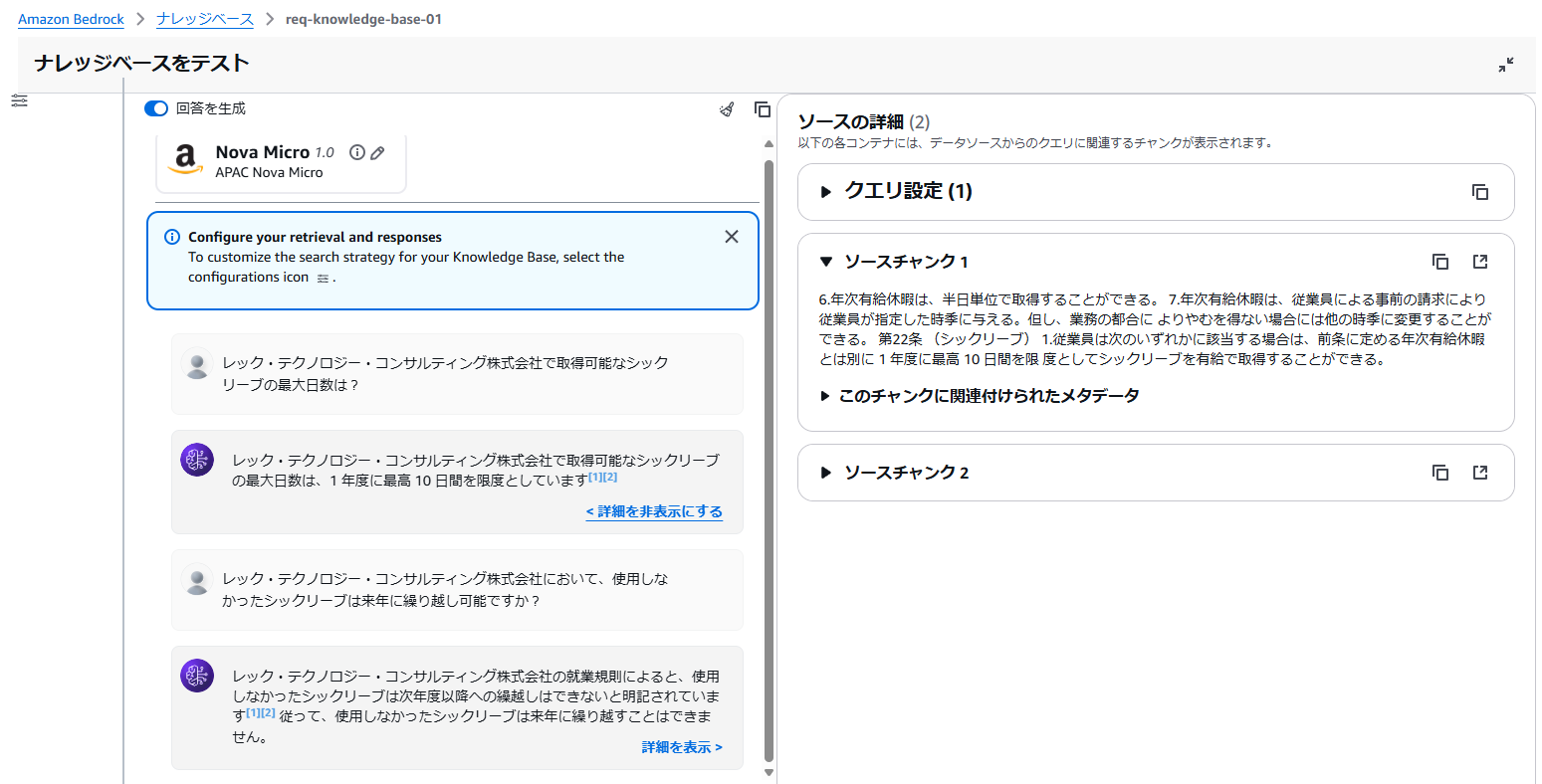The width and height of the screenshot is (1542, 784).
Task: Click the user avatar of the carry-over question
Action: 197,581
